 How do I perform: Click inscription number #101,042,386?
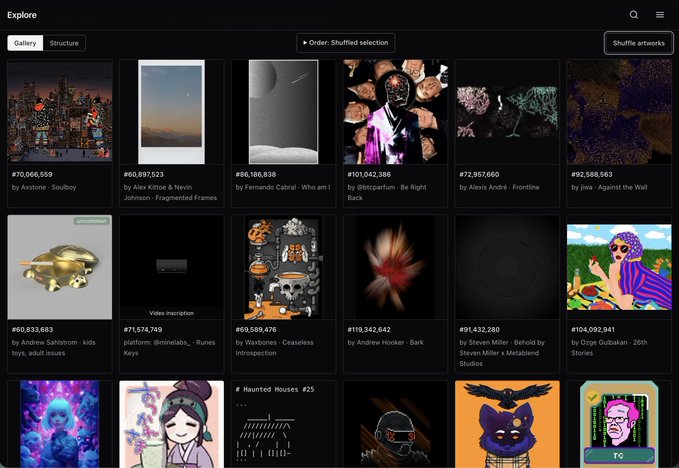pyautogui.click(x=369, y=174)
